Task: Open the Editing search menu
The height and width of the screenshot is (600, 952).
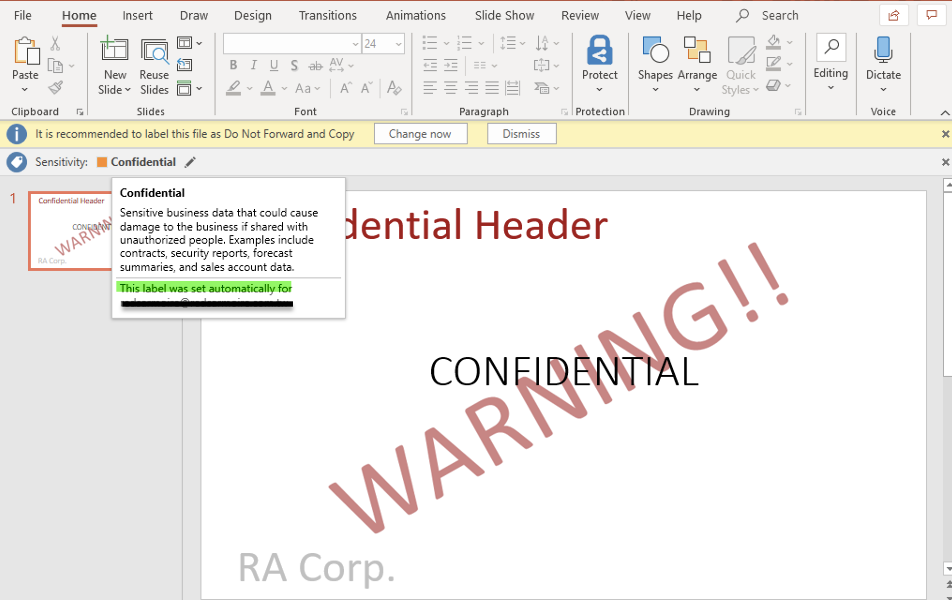Action: (831, 63)
